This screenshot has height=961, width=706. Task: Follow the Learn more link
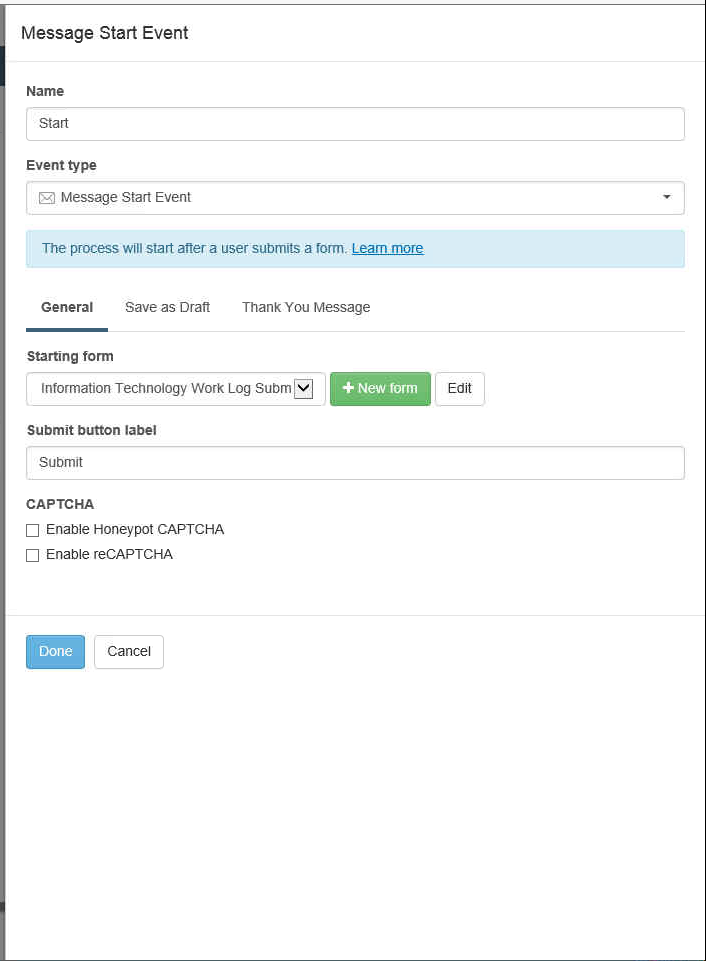point(387,248)
